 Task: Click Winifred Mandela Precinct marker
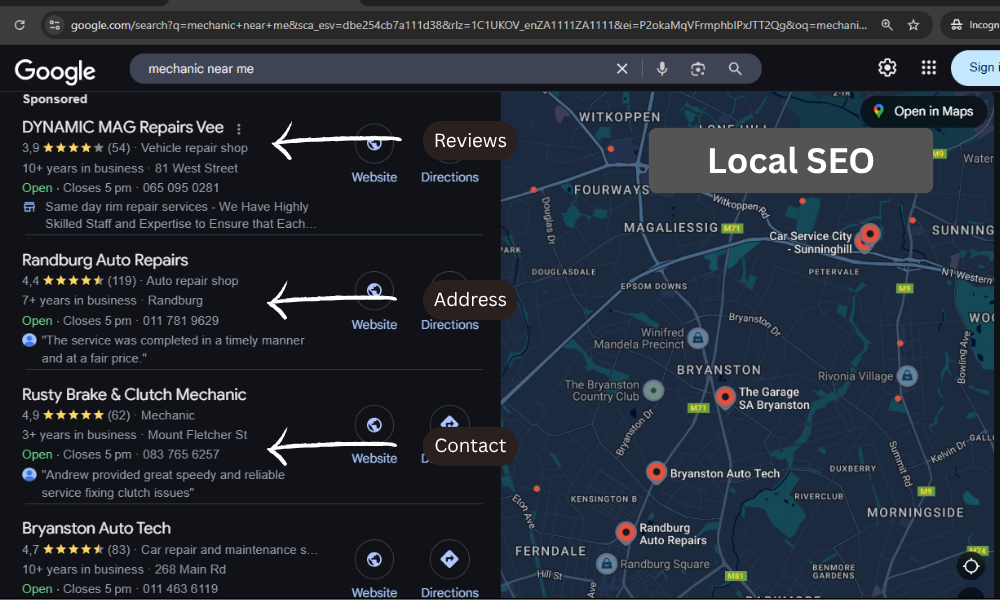698,338
